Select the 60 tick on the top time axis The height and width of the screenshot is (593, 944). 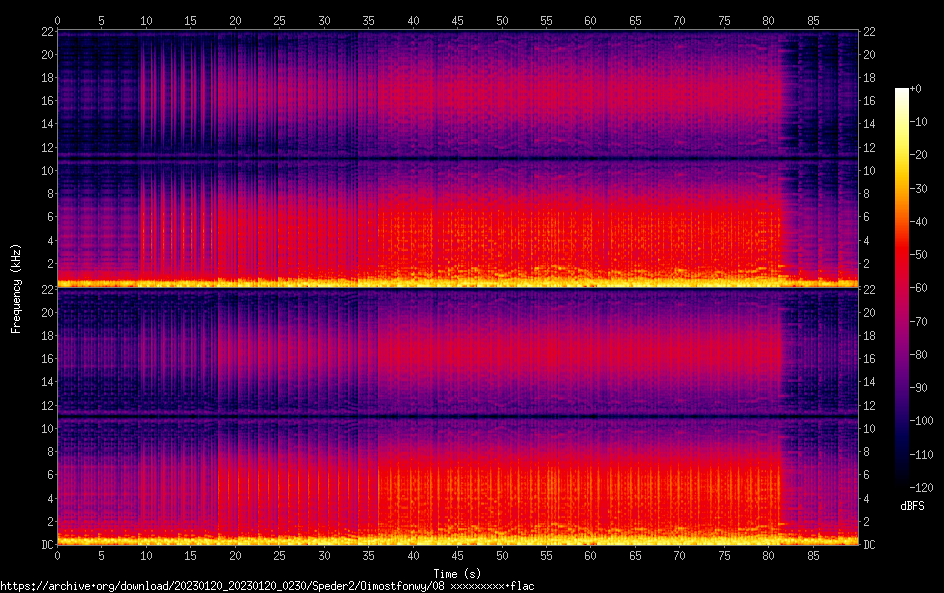590,21
